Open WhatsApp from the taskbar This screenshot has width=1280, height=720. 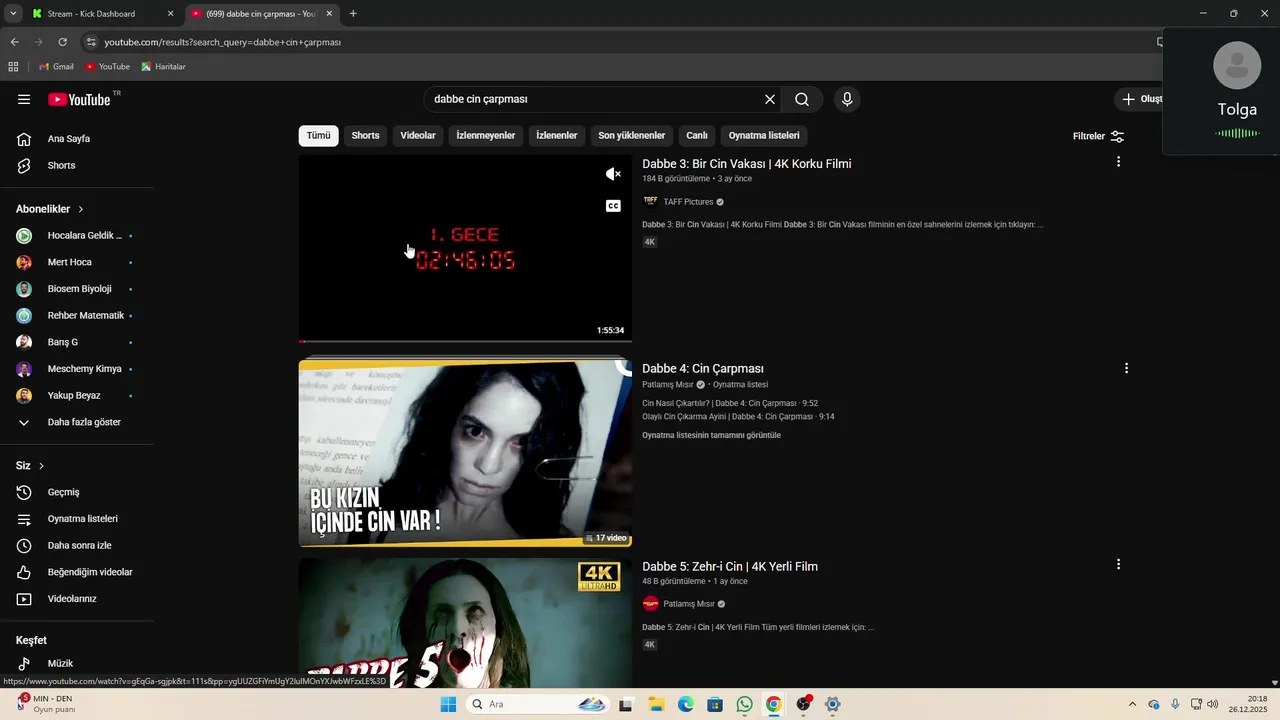(744, 704)
